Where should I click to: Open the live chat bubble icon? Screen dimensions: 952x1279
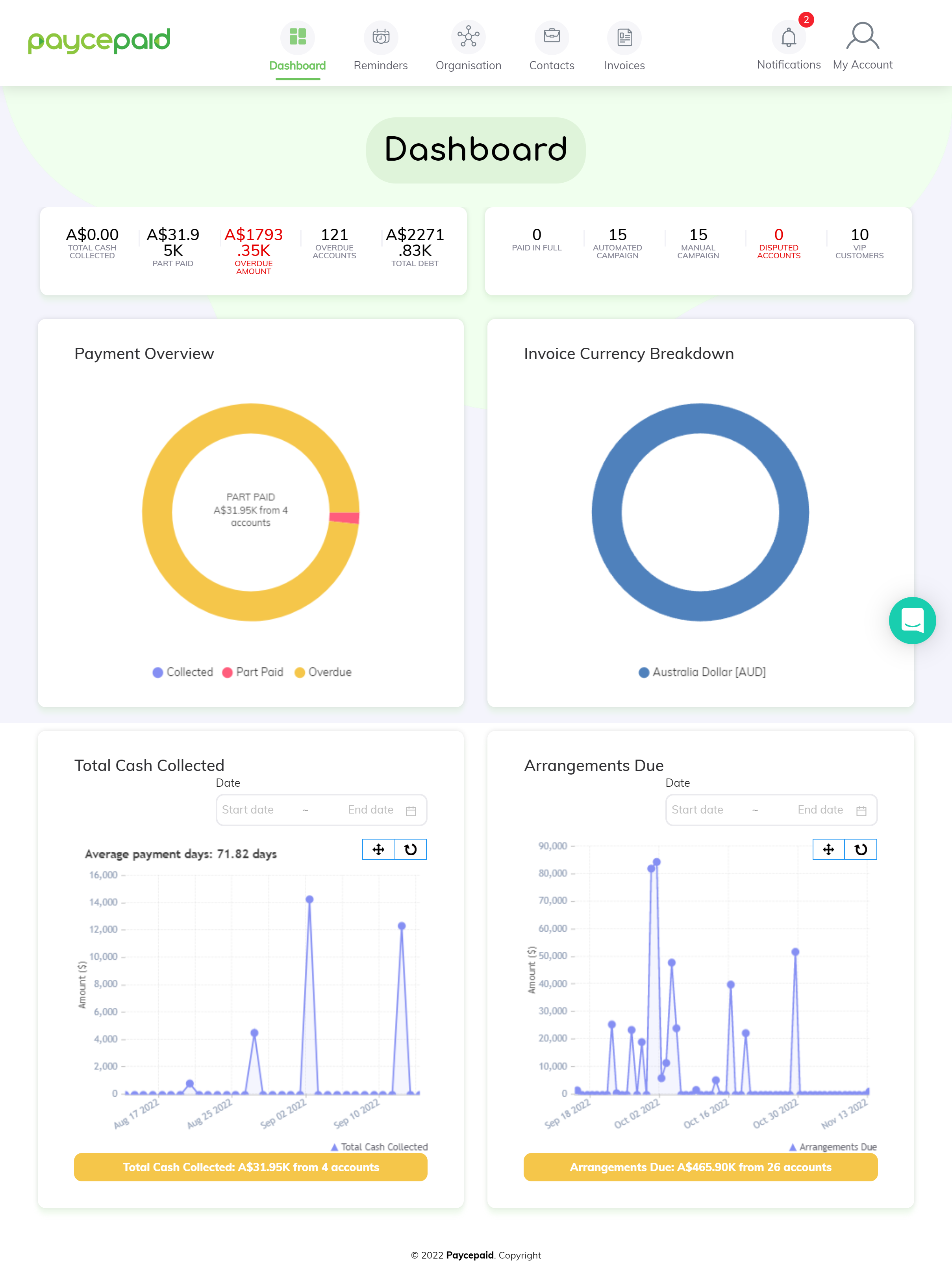coord(912,621)
